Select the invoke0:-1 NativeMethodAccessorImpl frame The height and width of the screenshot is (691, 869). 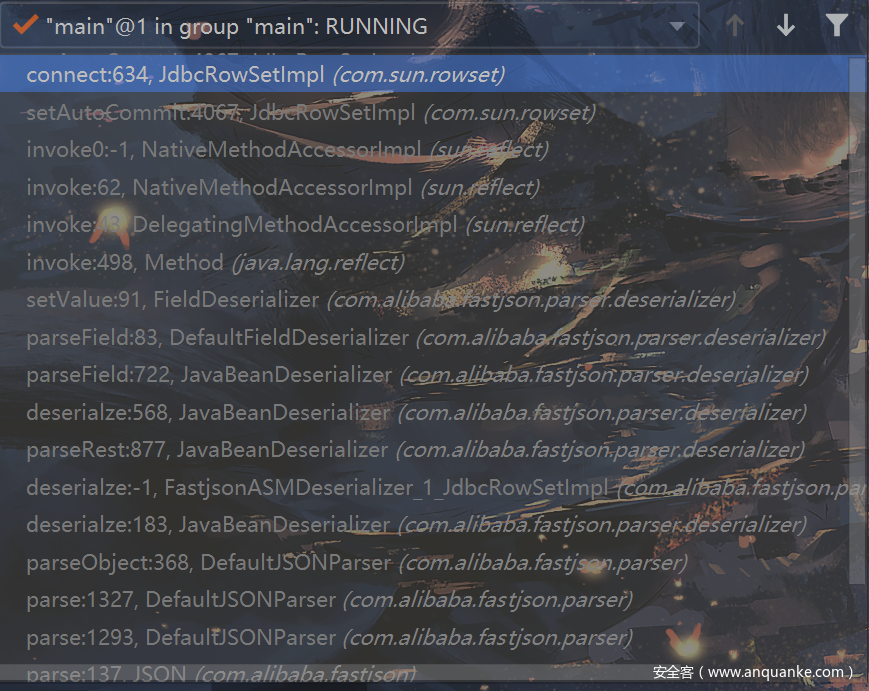coord(424,150)
